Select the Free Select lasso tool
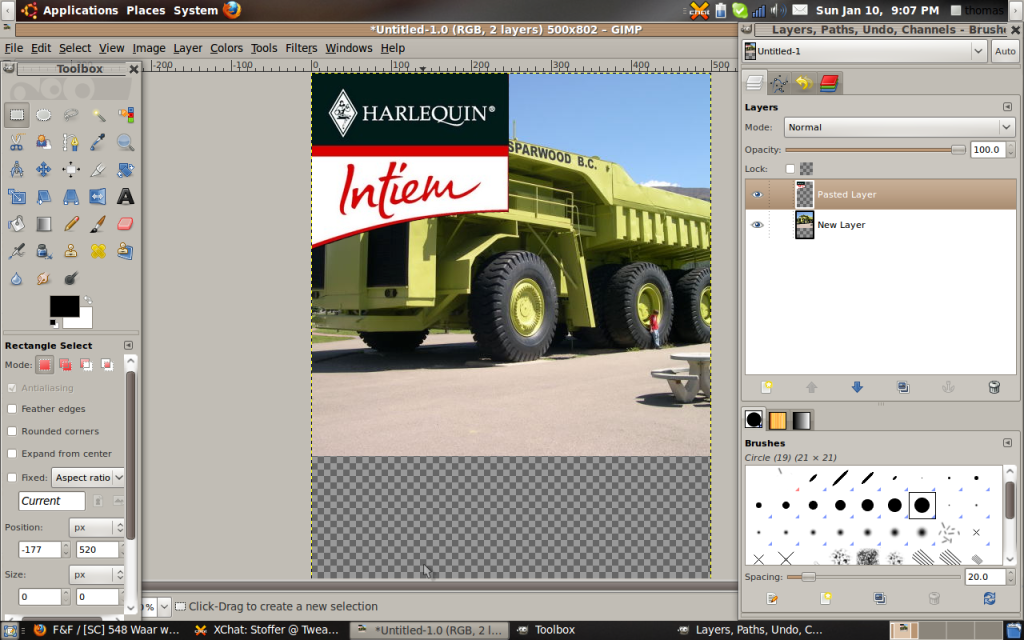Viewport: 1024px width, 640px height. [x=71, y=115]
